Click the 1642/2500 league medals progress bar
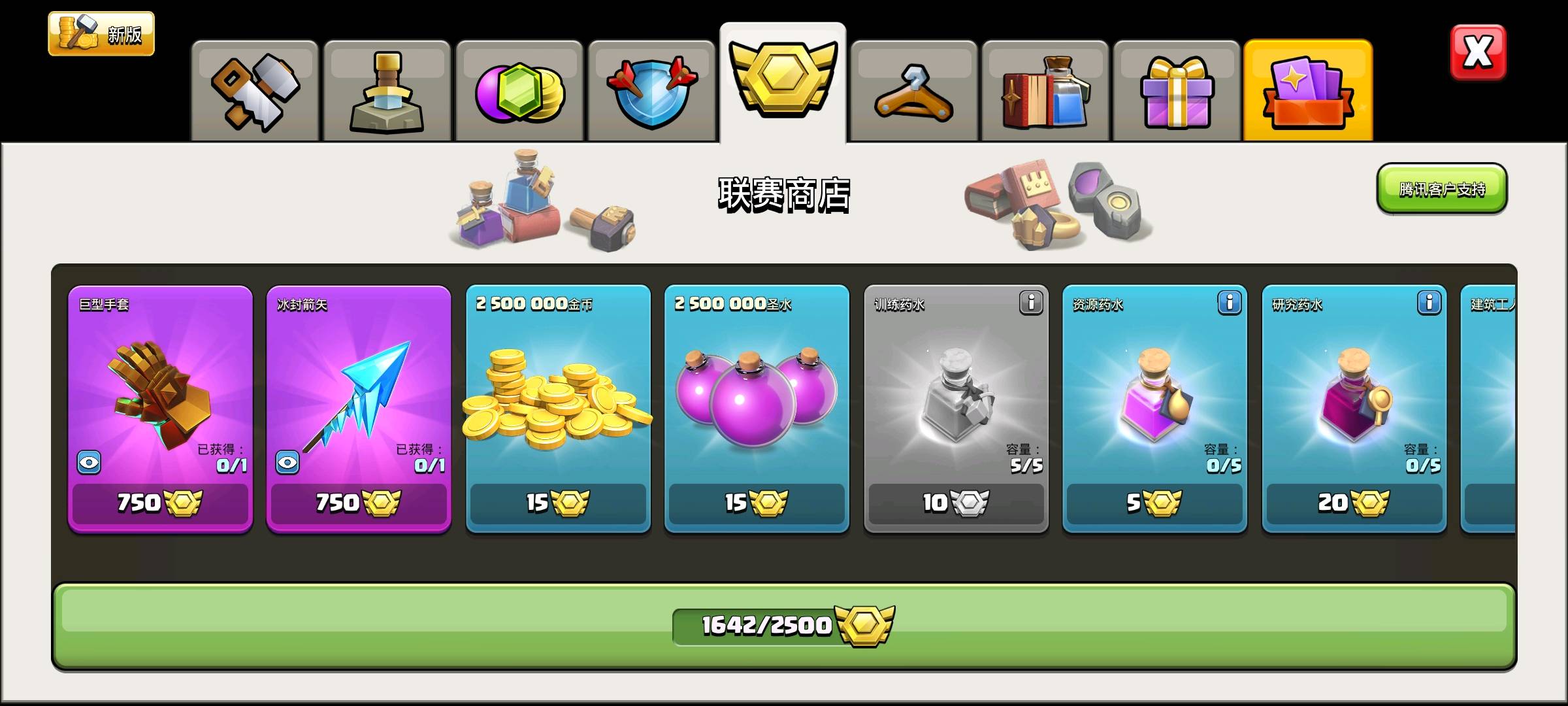 tap(784, 626)
